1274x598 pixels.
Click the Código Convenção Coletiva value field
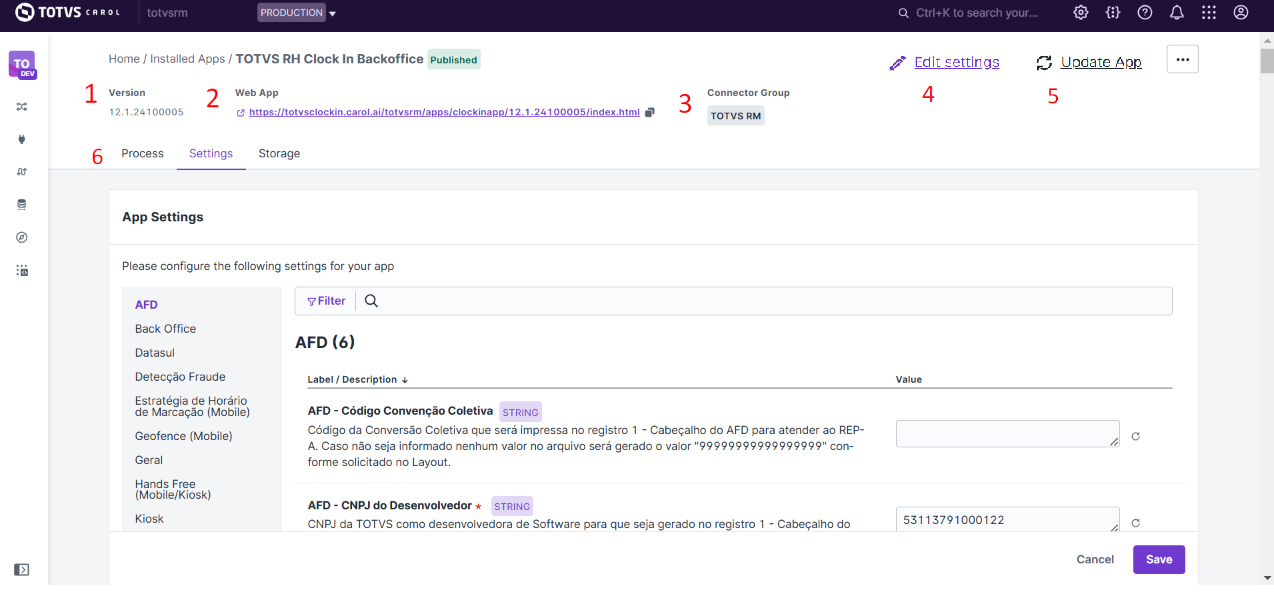(1007, 434)
